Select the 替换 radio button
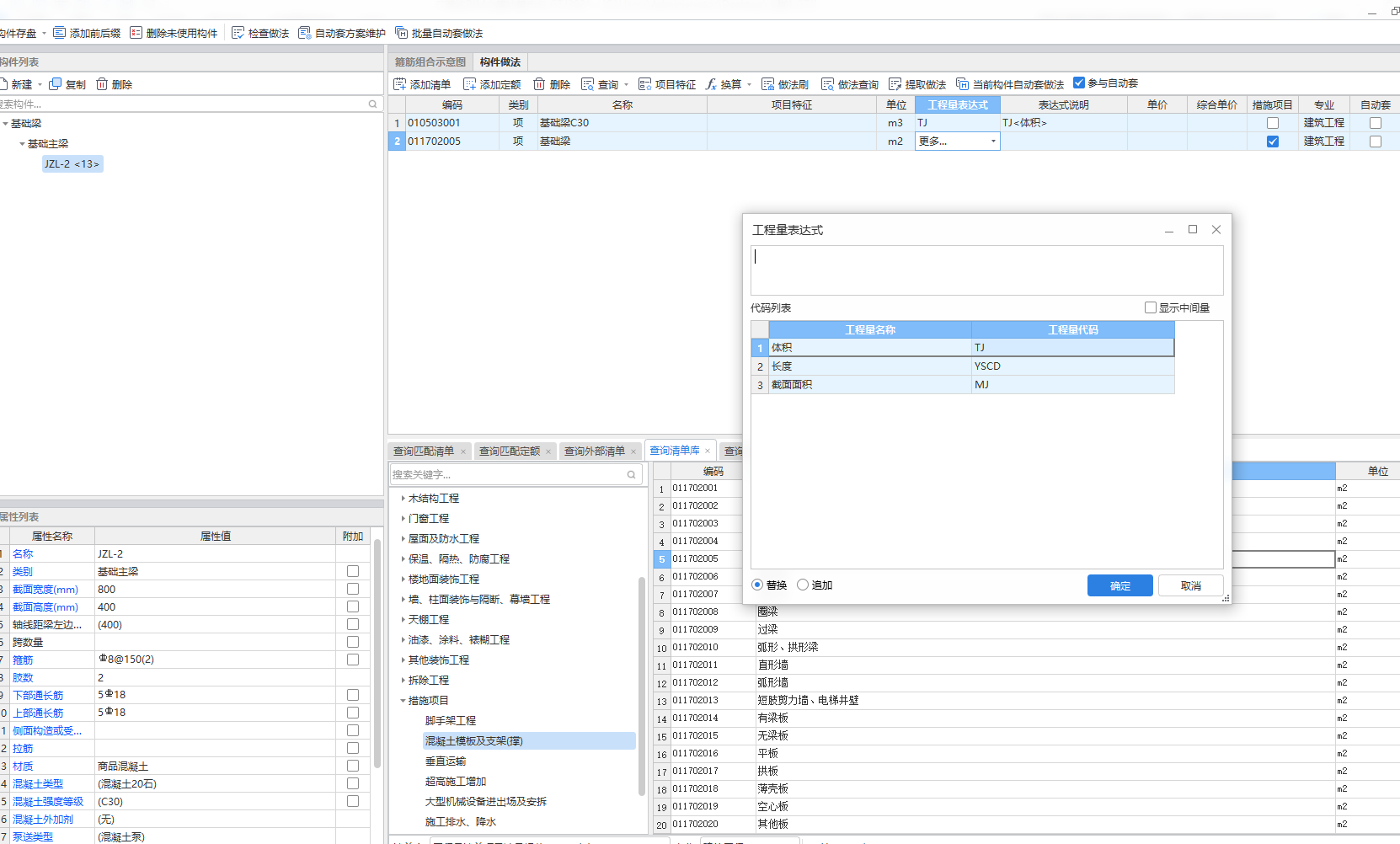This screenshot has height=844, width=1400. tap(757, 585)
